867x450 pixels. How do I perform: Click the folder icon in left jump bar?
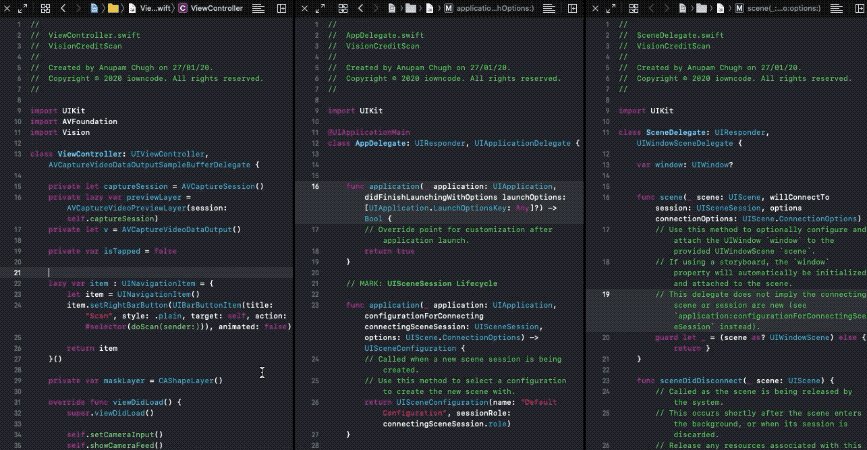click(113, 7)
